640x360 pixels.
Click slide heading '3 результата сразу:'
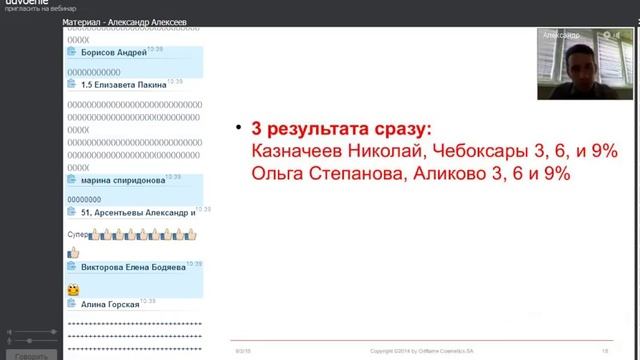pyautogui.click(x=341, y=129)
